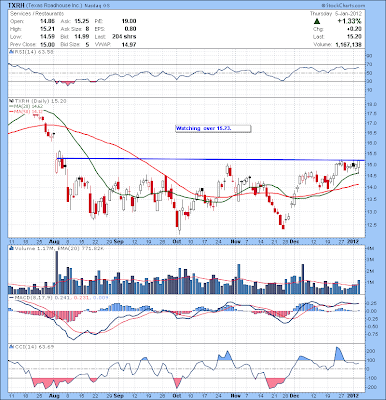Click the blue horizontal resistance line
The image size is (386, 400).
pyautogui.click(x=211, y=159)
